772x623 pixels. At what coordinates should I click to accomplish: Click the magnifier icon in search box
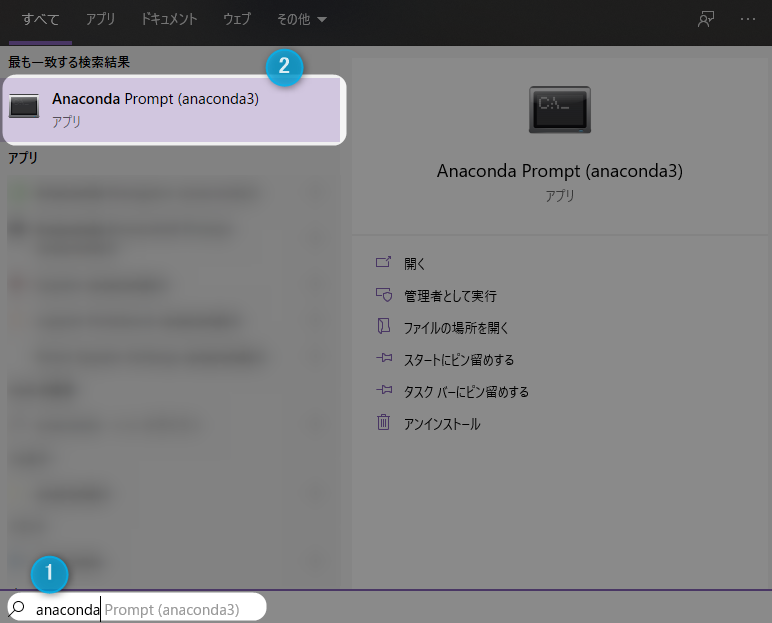click(x=17, y=608)
